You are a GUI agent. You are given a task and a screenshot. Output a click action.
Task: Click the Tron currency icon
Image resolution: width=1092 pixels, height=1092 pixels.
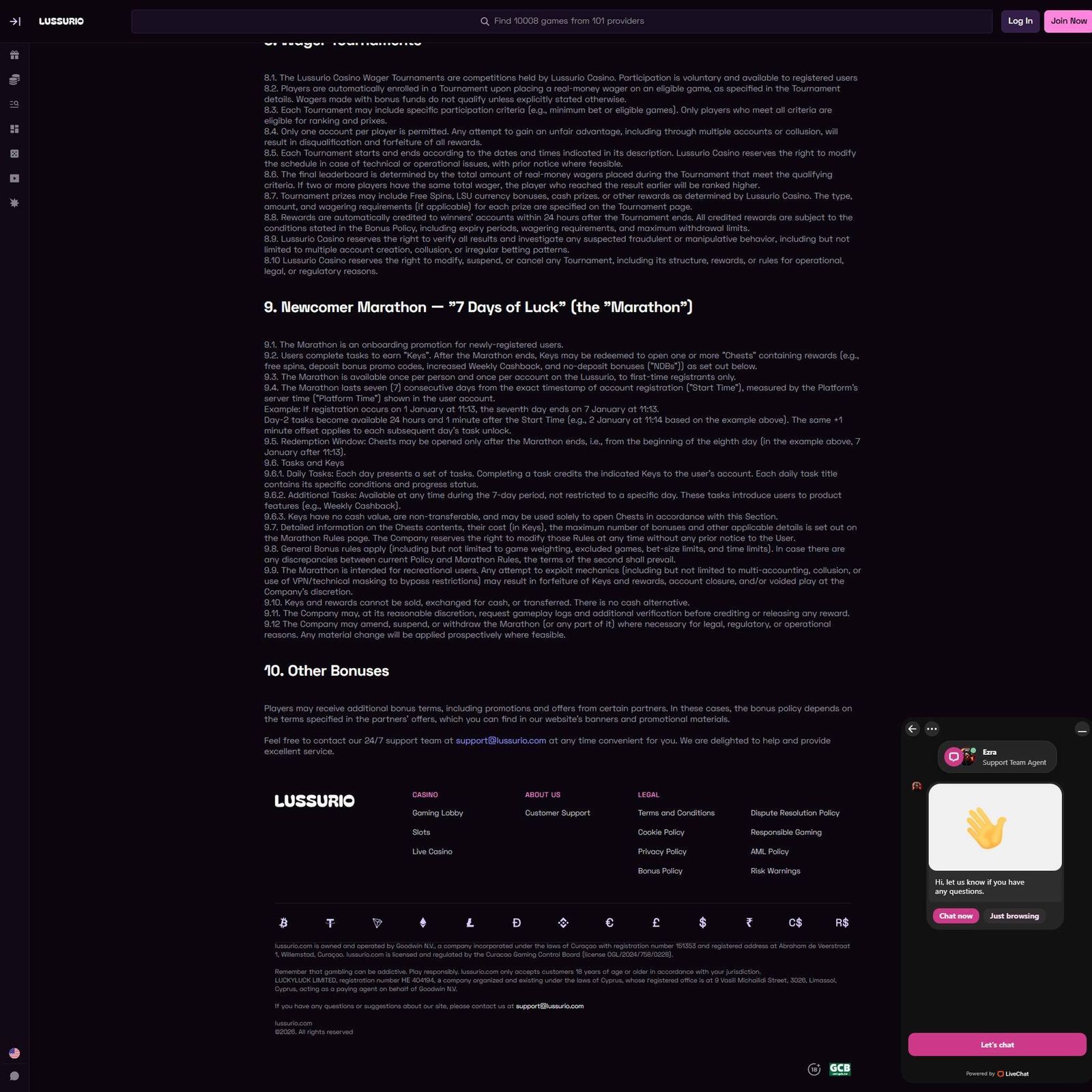pyautogui.click(x=377, y=923)
